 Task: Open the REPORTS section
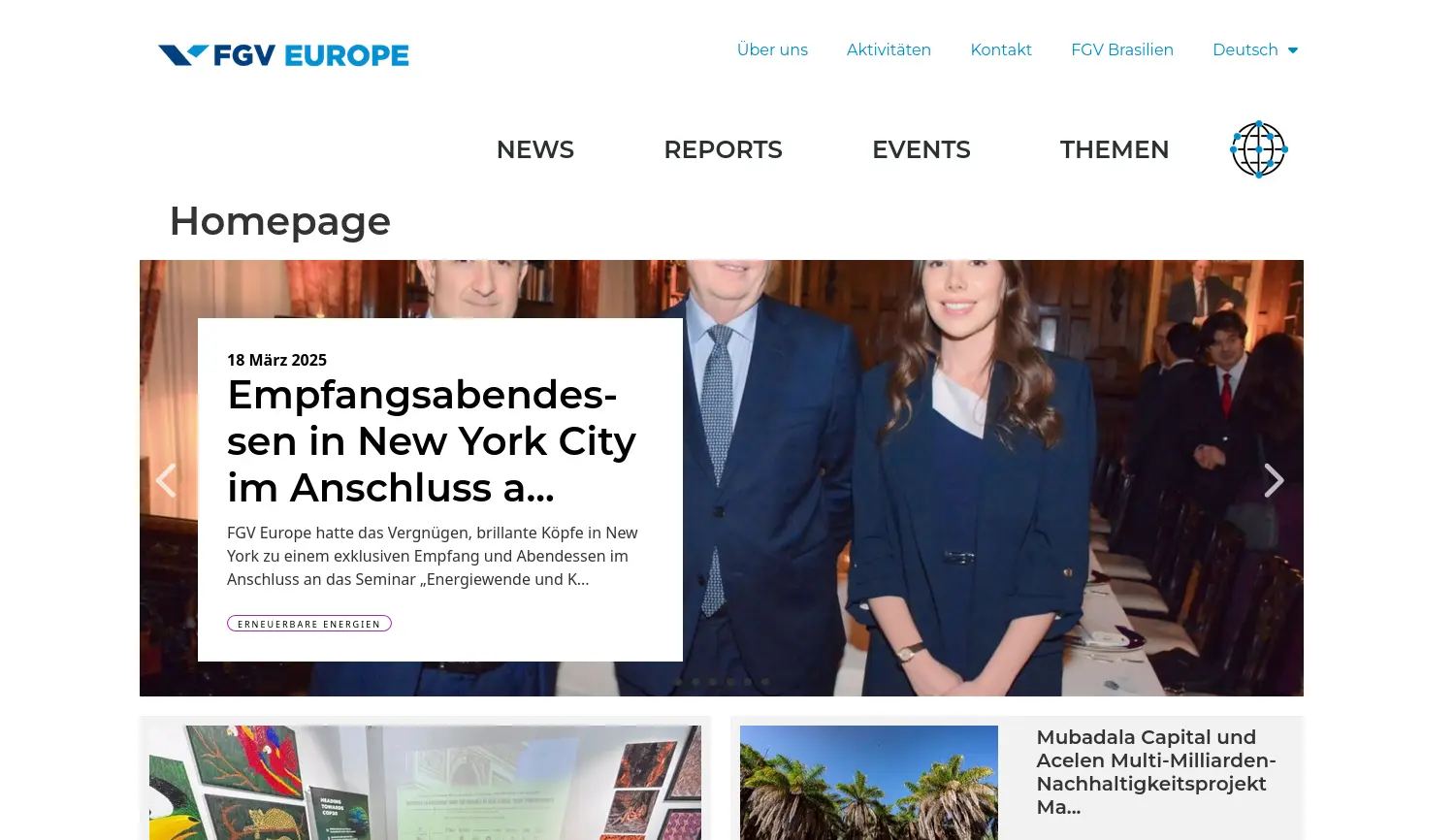tap(723, 149)
